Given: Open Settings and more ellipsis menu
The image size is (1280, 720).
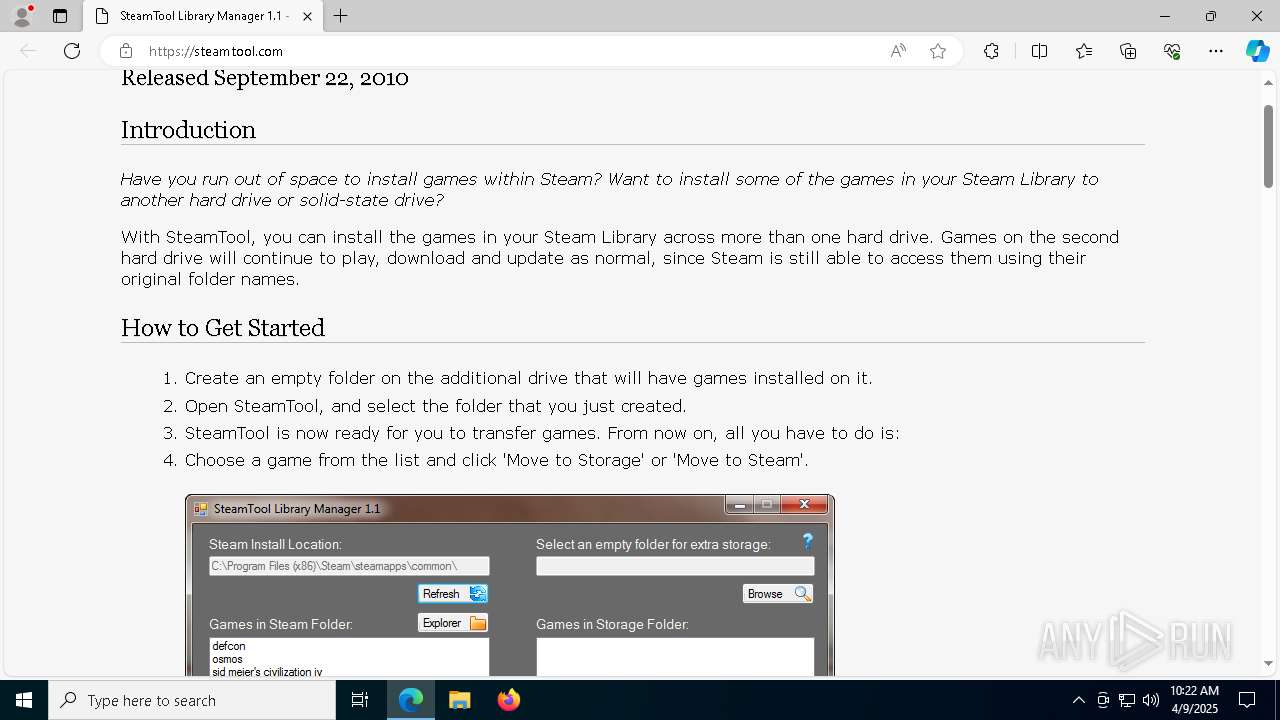Looking at the screenshot, I should (x=1216, y=51).
